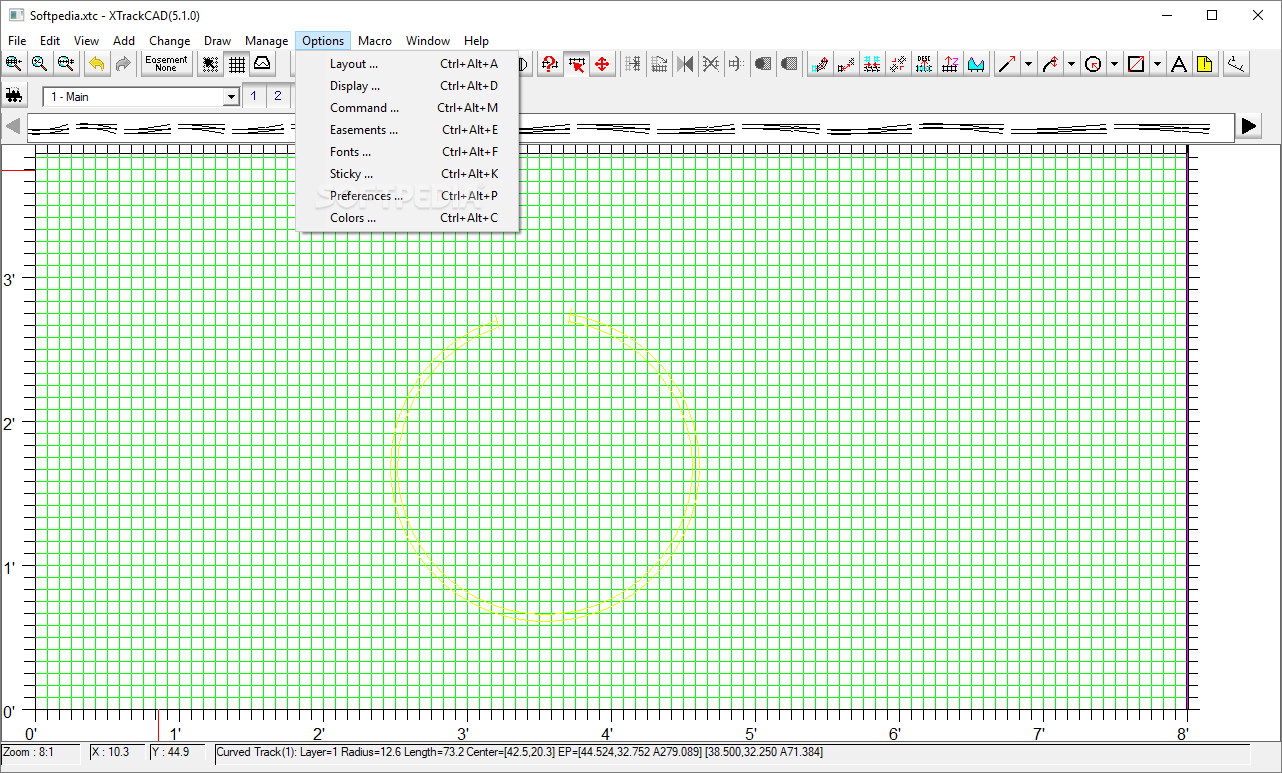Click the cyan and red parallel track icon

point(872,64)
